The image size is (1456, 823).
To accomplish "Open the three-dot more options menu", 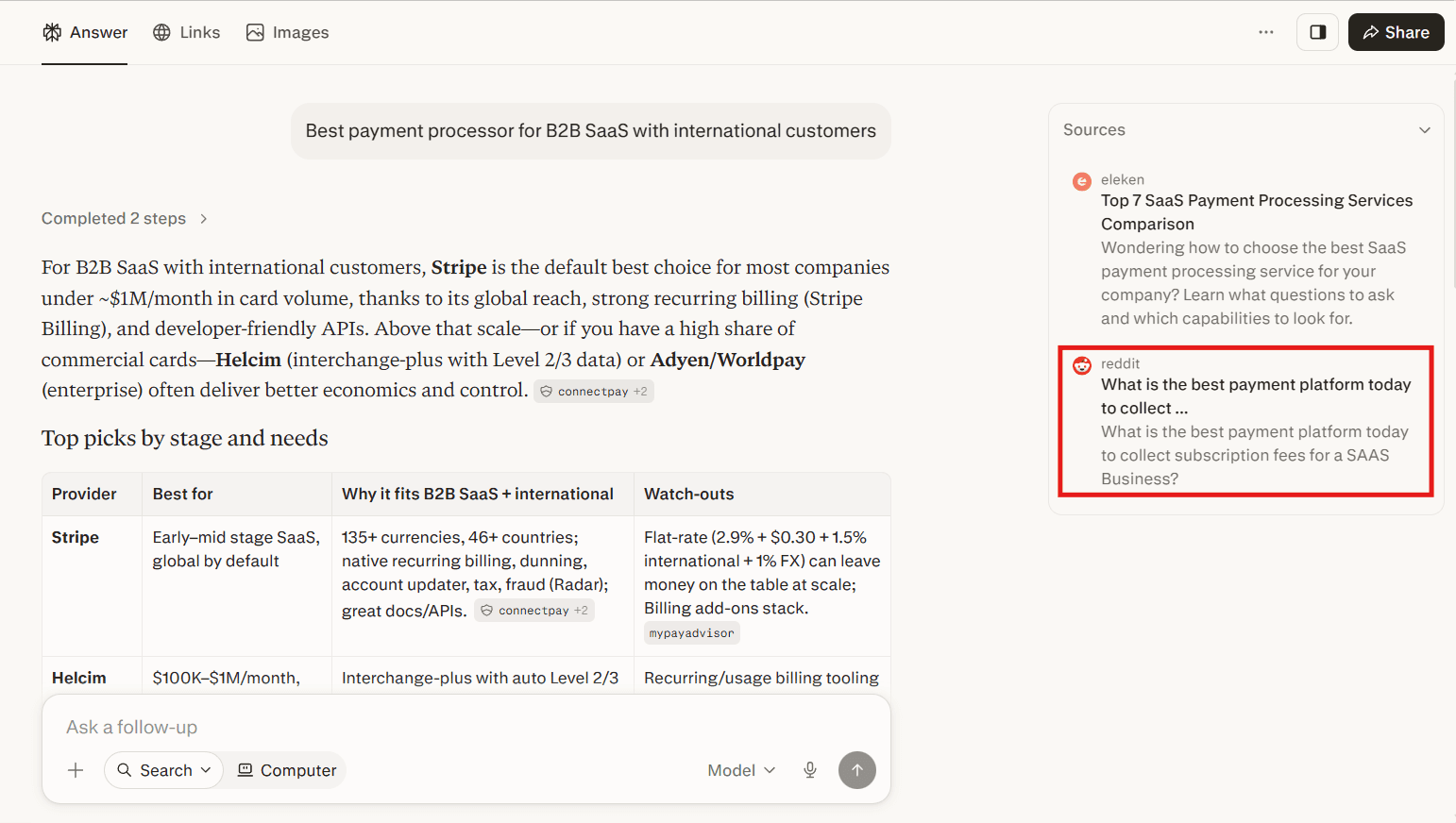I will tap(1266, 32).
